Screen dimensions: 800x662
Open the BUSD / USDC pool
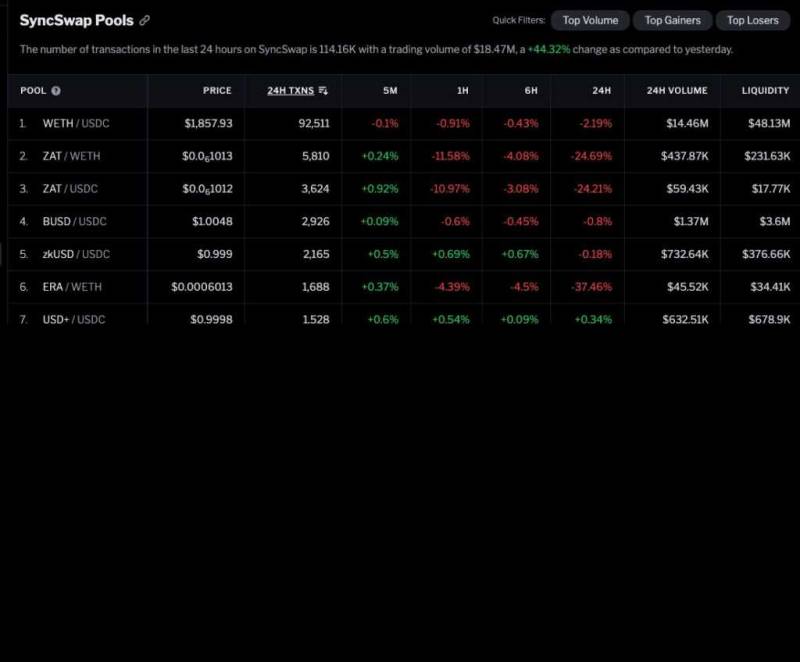point(74,221)
